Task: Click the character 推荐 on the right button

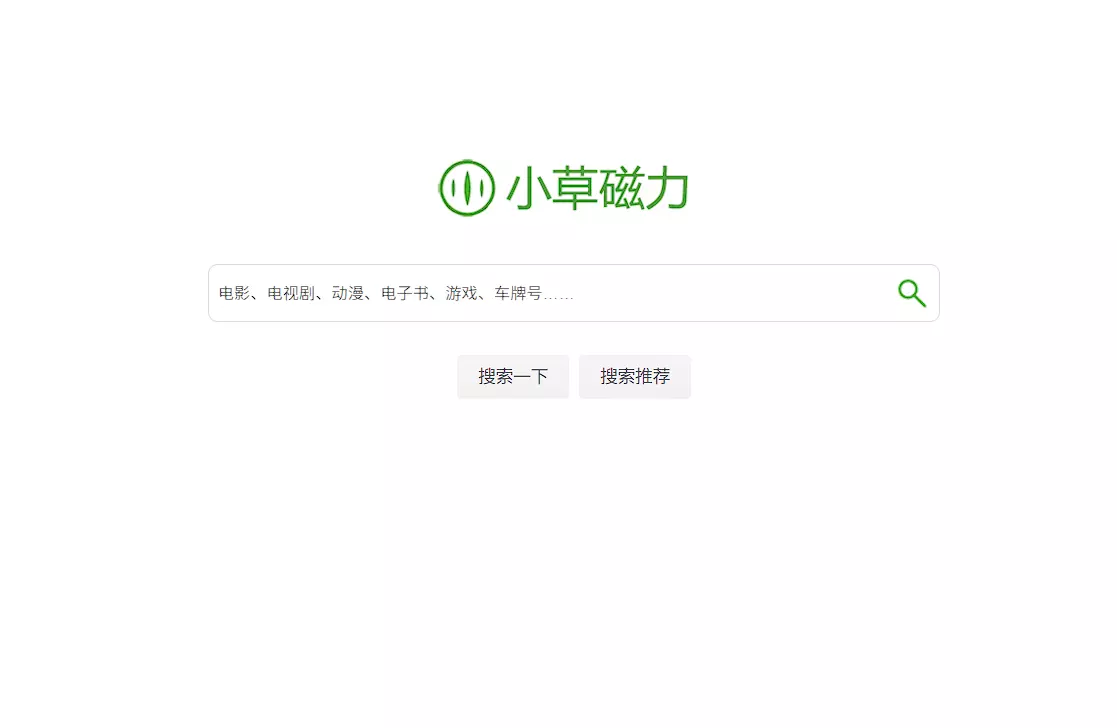Action: (653, 376)
